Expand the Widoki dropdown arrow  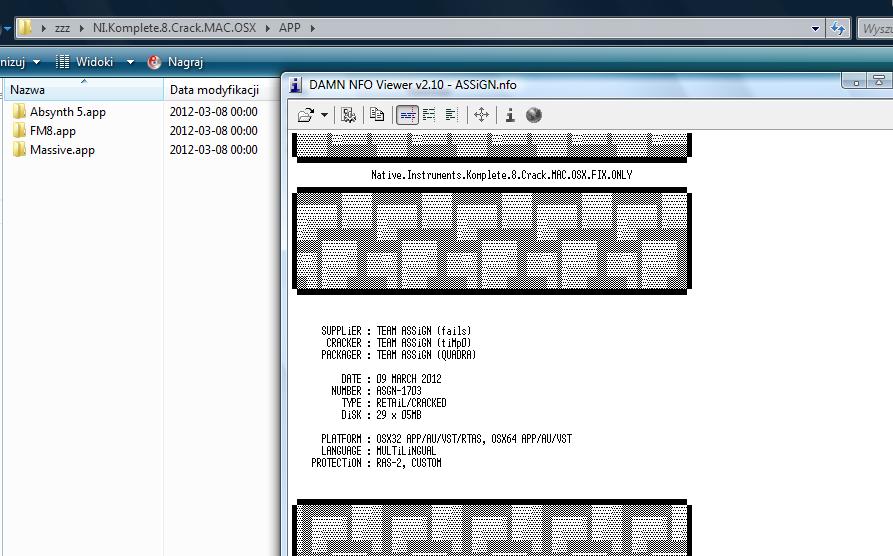coord(130,62)
